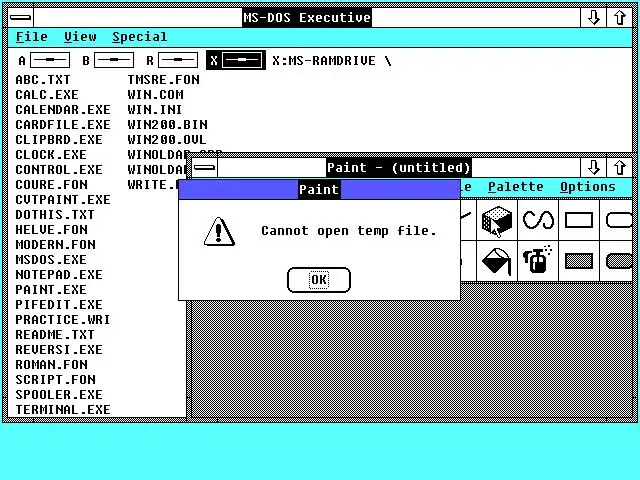Select drive A icon in MS-DOS Executive
640x480 pixels.
(44, 60)
